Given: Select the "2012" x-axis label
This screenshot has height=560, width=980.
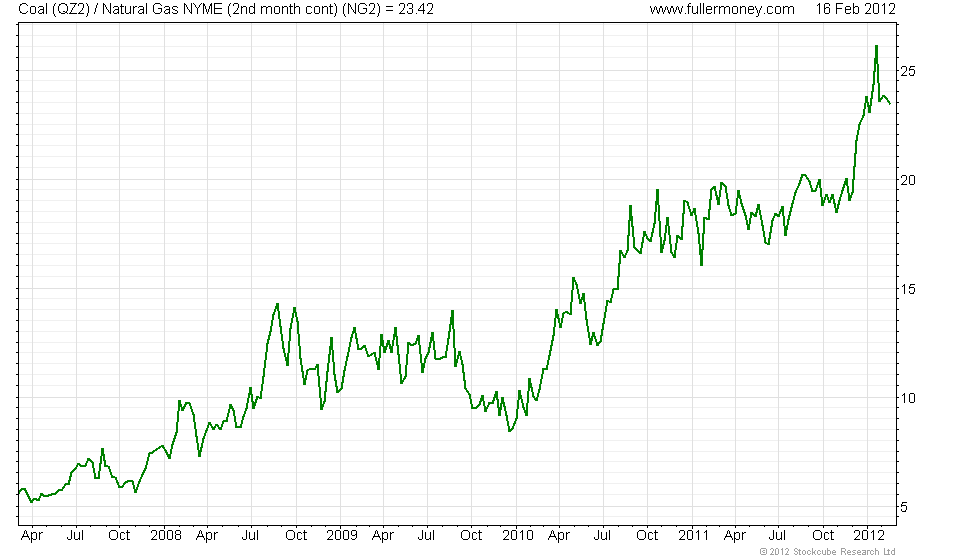Looking at the screenshot, I should [x=869, y=536].
